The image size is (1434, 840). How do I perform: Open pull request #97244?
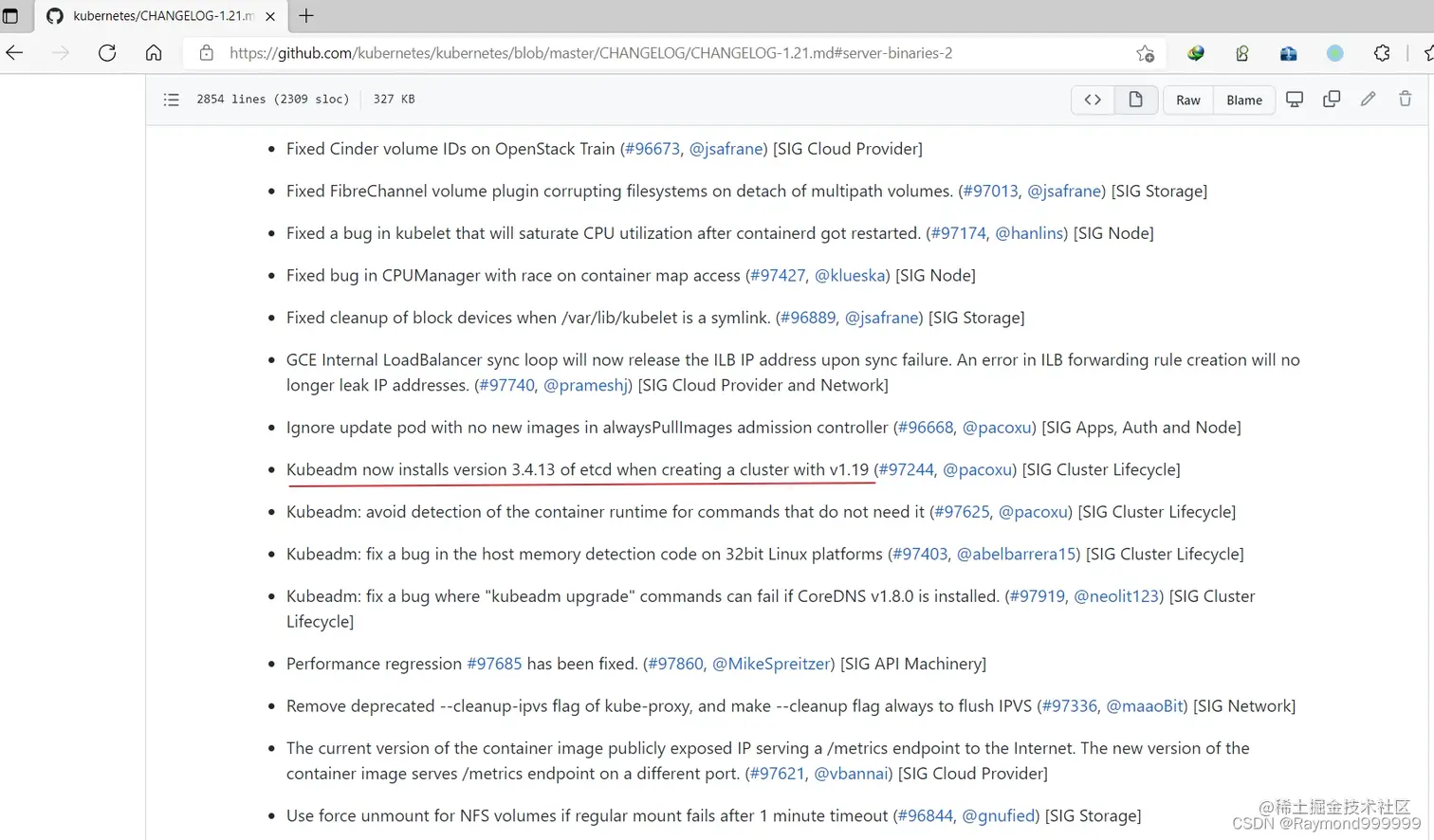(x=906, y=470)
